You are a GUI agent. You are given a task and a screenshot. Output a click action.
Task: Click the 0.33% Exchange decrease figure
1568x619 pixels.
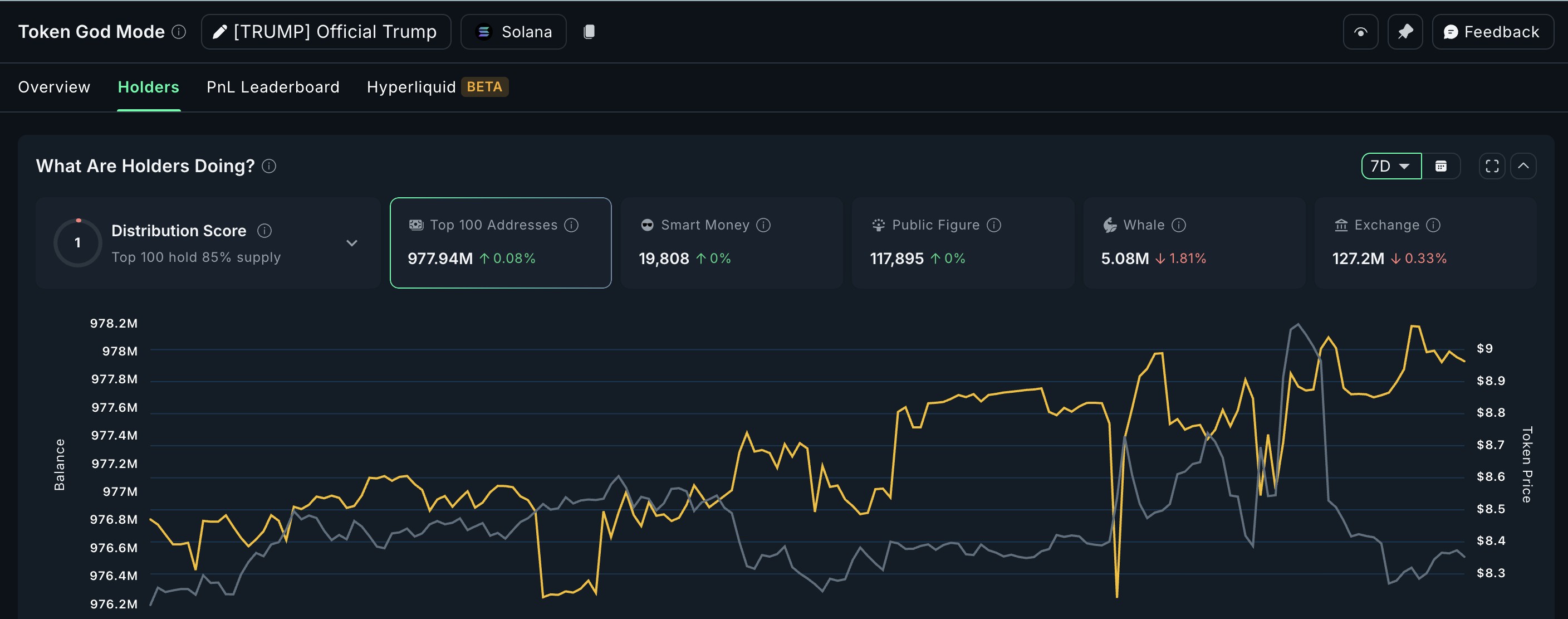(1425, 259)
